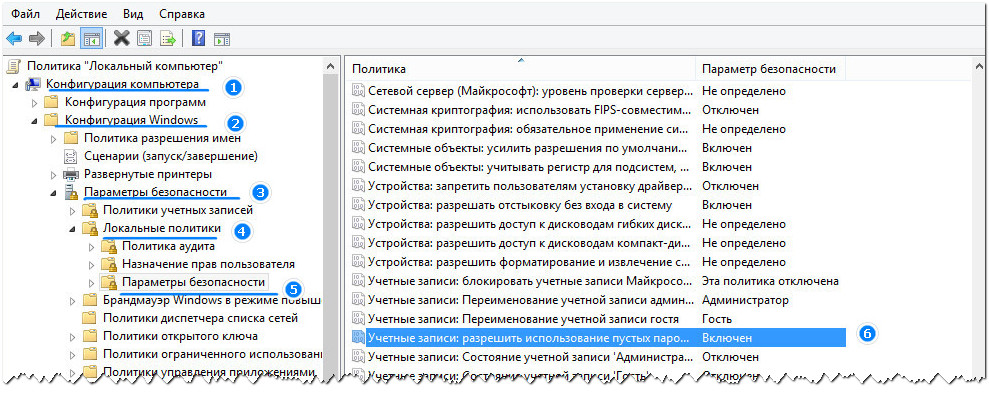Collapse the Конфигурация компьютера node arrow

[15, 85]
